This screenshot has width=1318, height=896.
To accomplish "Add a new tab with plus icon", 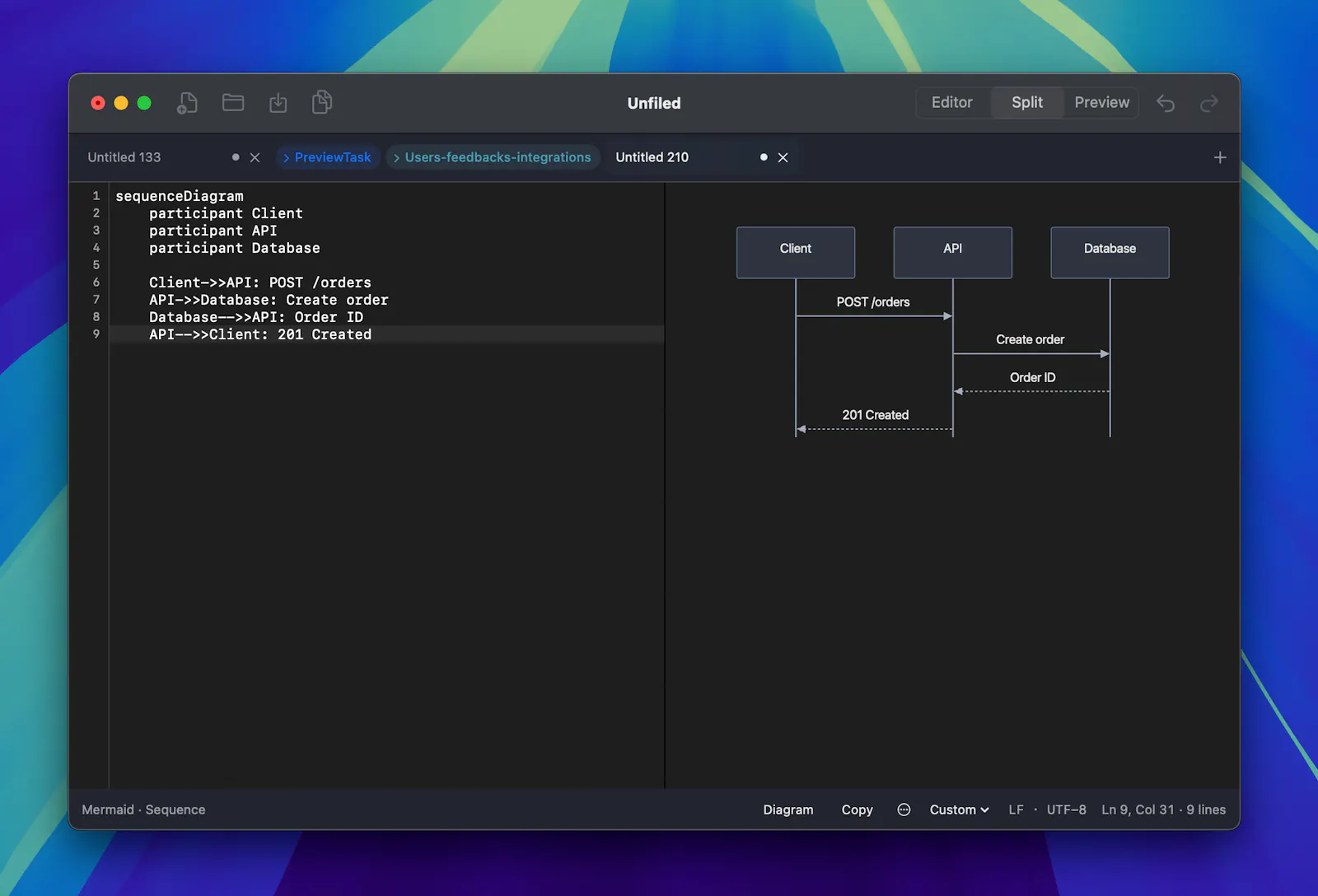I will (1220, 157).
